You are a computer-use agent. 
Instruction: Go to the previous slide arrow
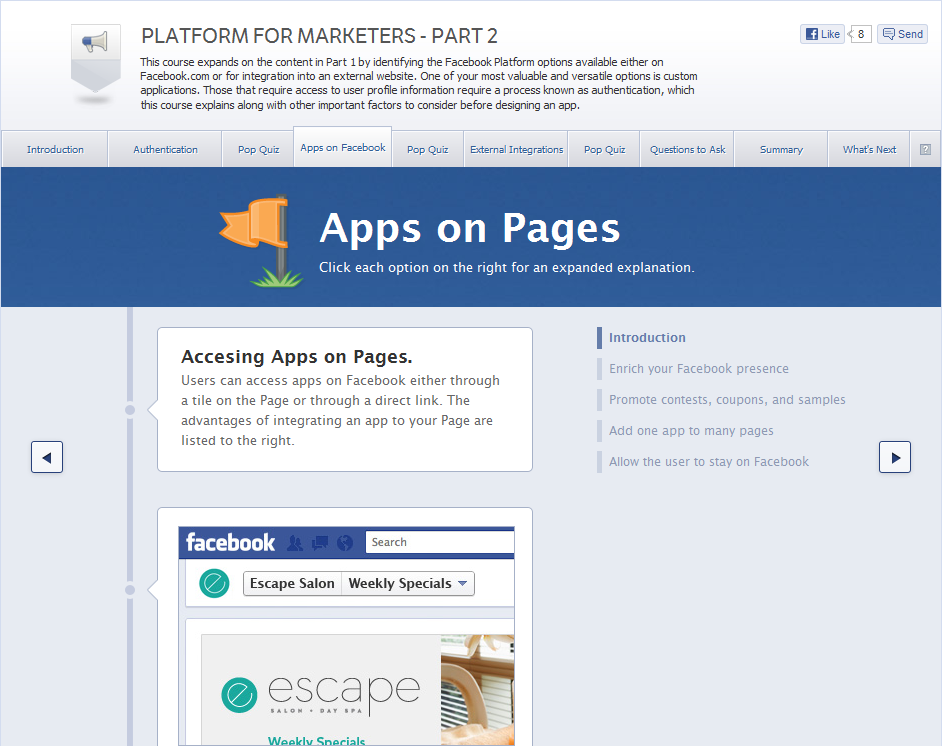point(47,457)
